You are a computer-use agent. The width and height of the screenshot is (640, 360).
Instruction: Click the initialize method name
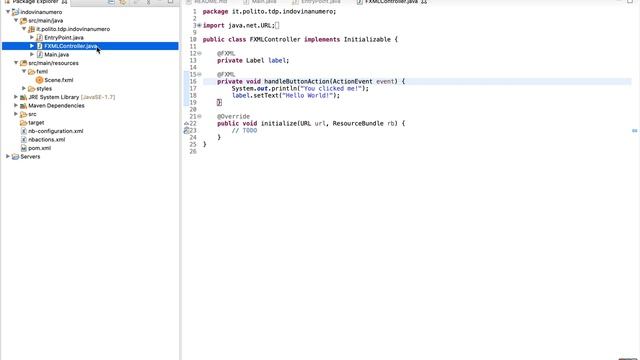[x=279, y=123]
